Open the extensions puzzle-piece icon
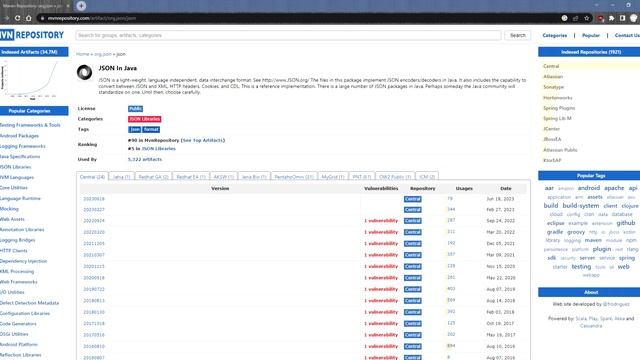This screenshot has height=360, width=640. (x=611, y=18)
